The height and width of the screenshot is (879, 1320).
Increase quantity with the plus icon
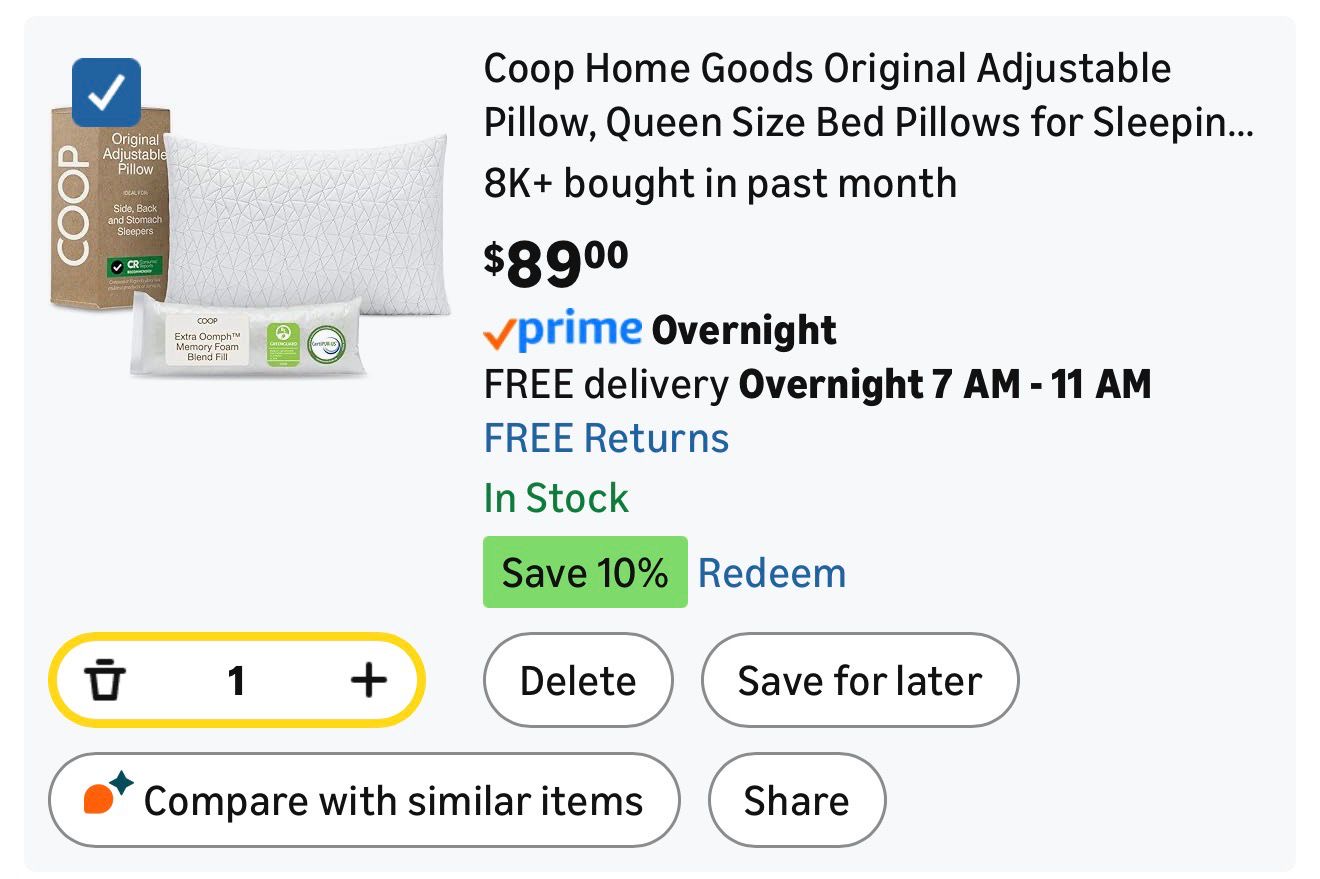[x=368, y=681]
